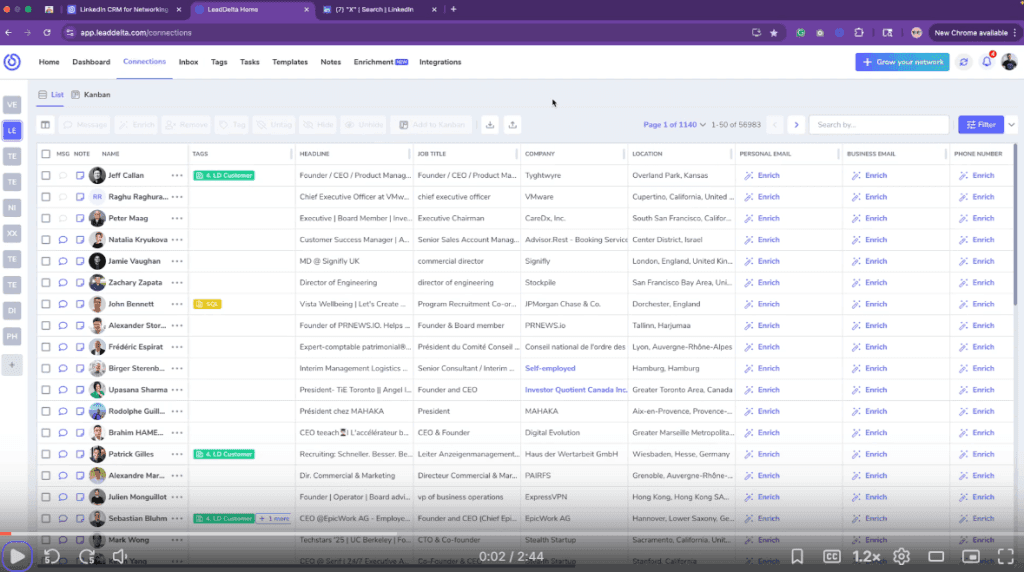Skip forward using forward-skip icon

point(86,556)
